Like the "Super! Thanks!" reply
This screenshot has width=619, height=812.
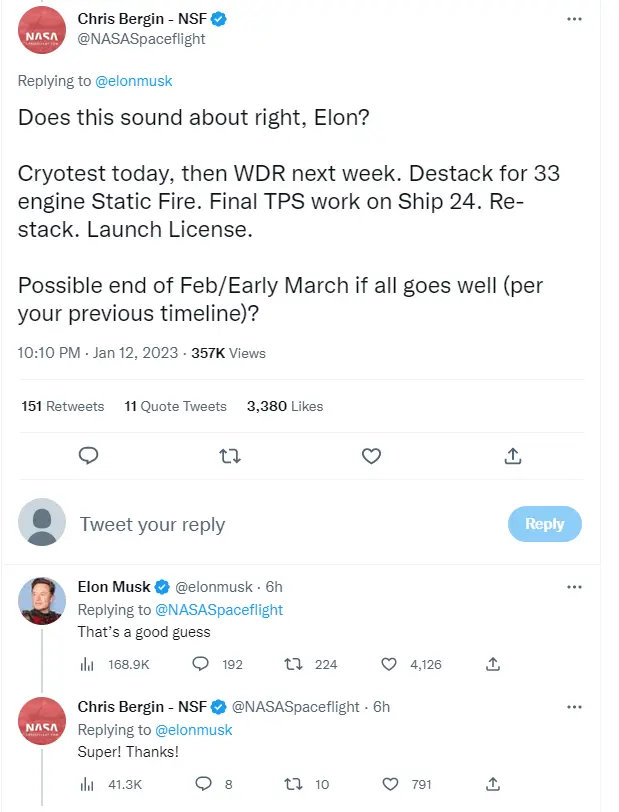coord(391,784)
